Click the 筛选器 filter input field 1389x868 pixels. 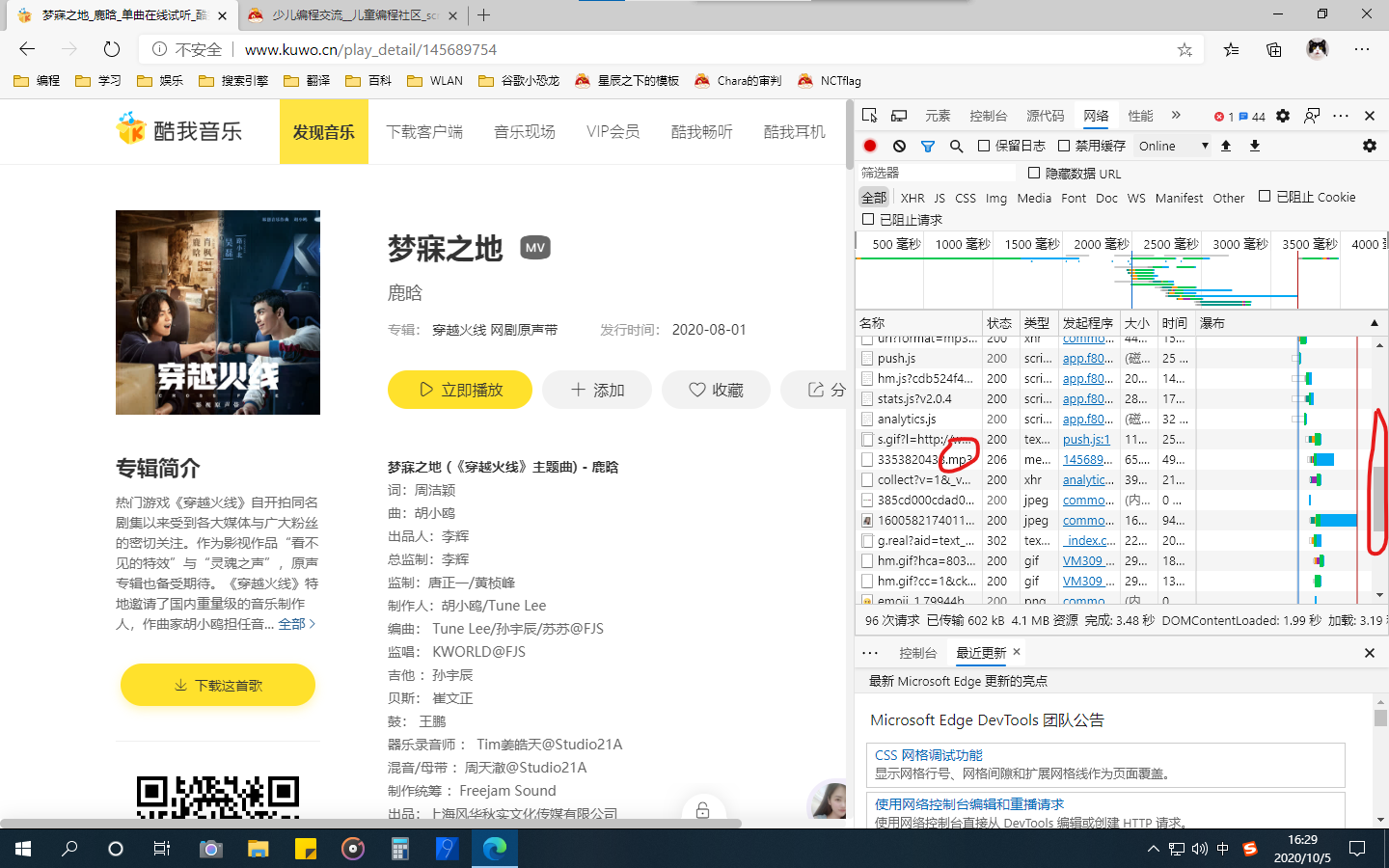(x=937, y=173)
